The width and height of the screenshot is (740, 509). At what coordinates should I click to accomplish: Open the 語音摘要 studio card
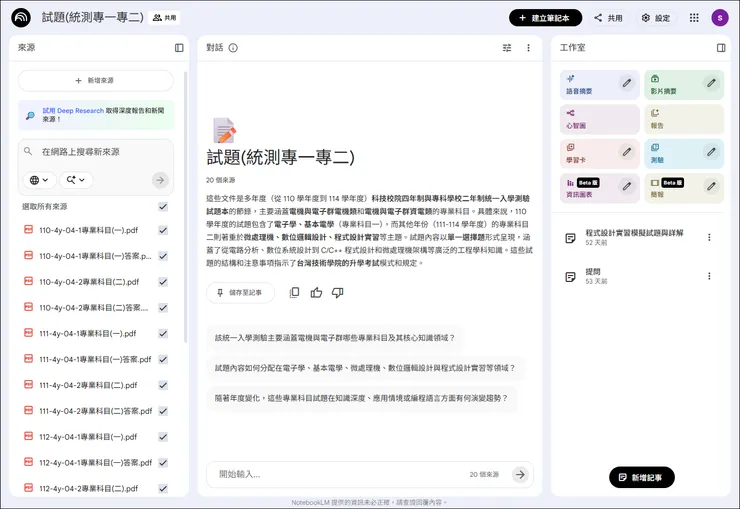pyautogui.click(x=599, y=85)
